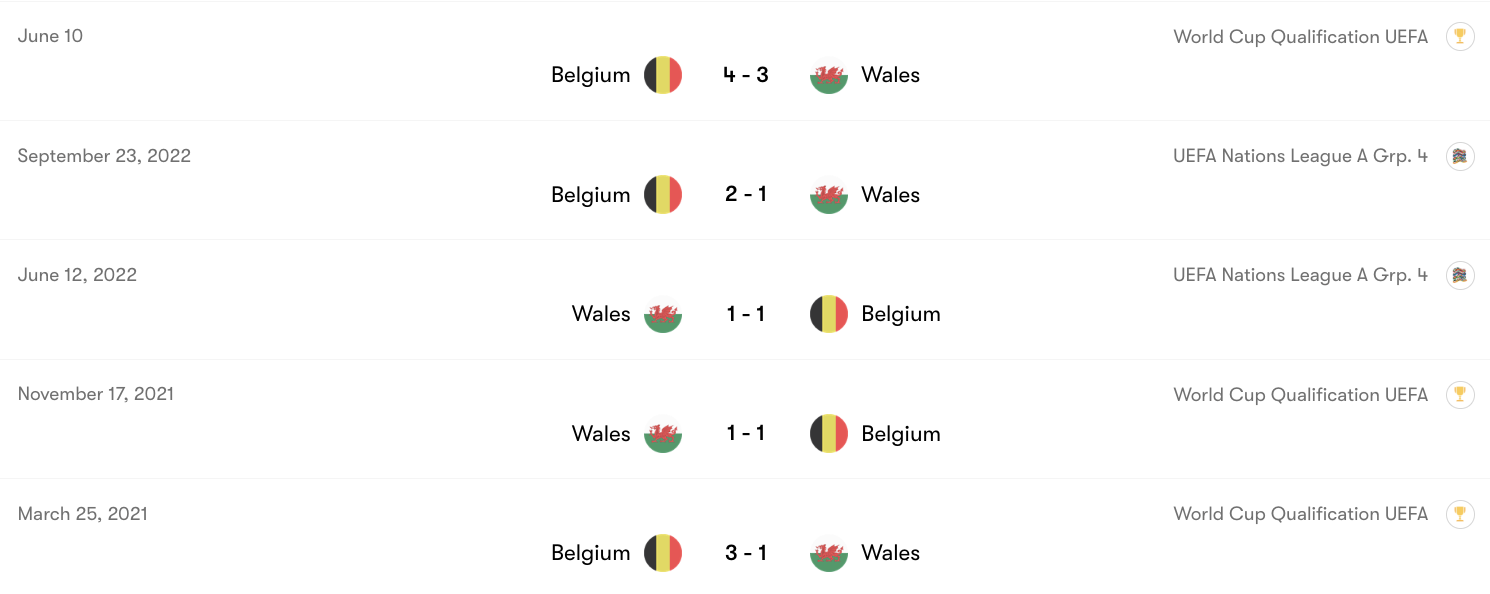Click the Wales team name in the November 17, 2021 match
This screenshot has width=1490, height=594.
[601, 434]
